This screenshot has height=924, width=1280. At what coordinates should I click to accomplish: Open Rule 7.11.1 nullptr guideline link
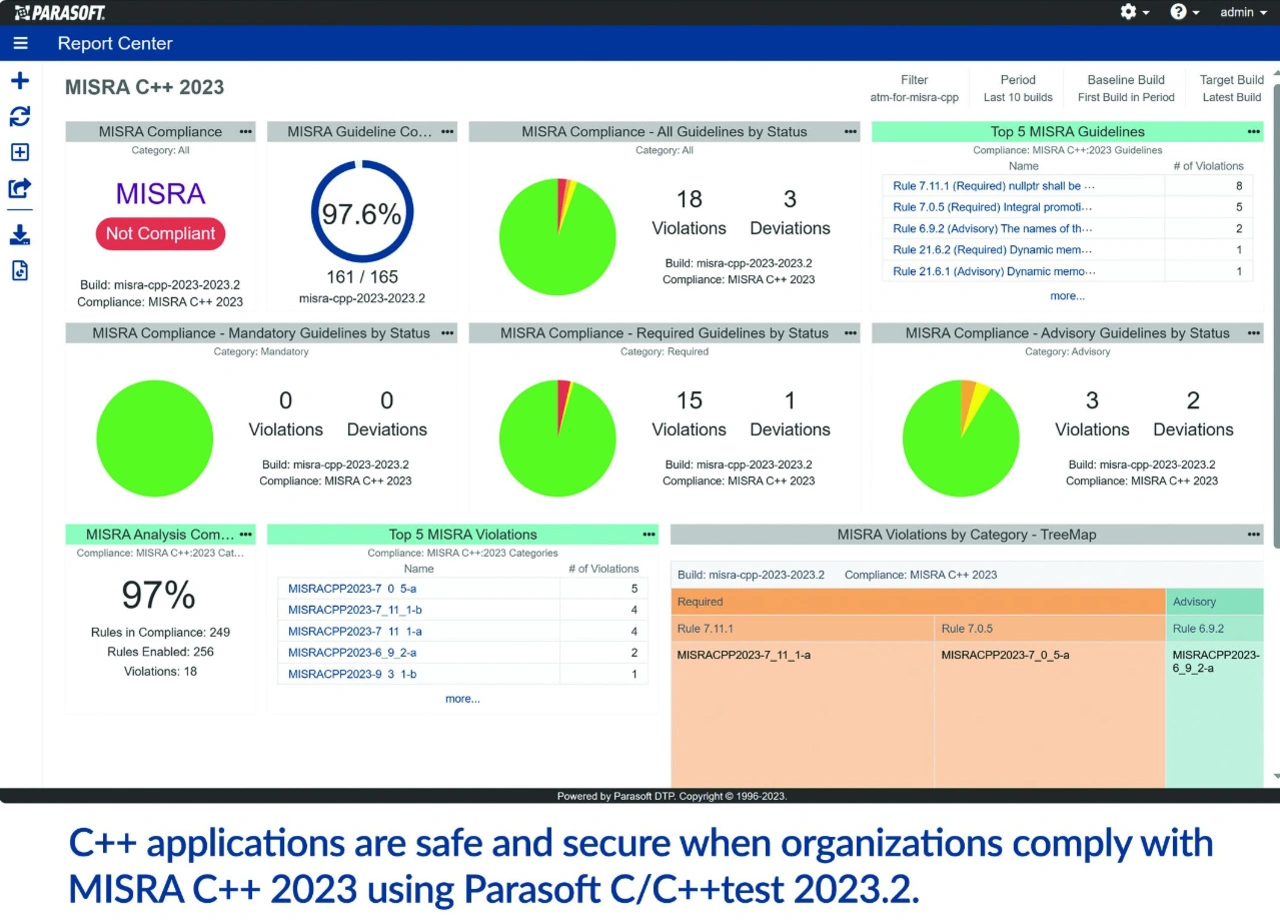click(x=993, y=186)
